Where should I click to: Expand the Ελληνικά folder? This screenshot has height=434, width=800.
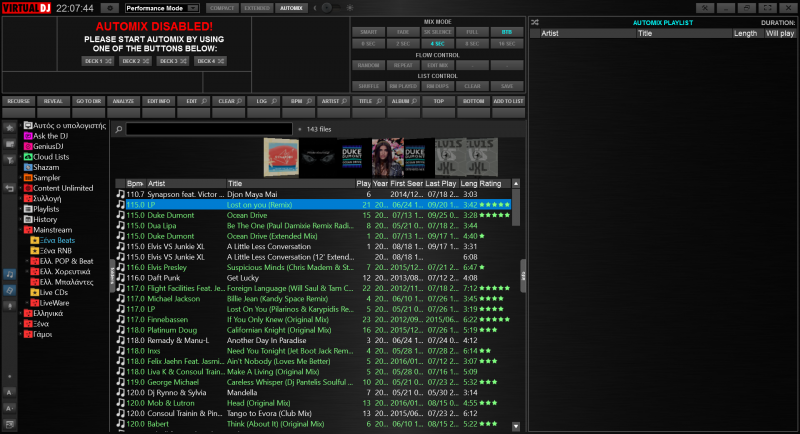tap(22, 313)
